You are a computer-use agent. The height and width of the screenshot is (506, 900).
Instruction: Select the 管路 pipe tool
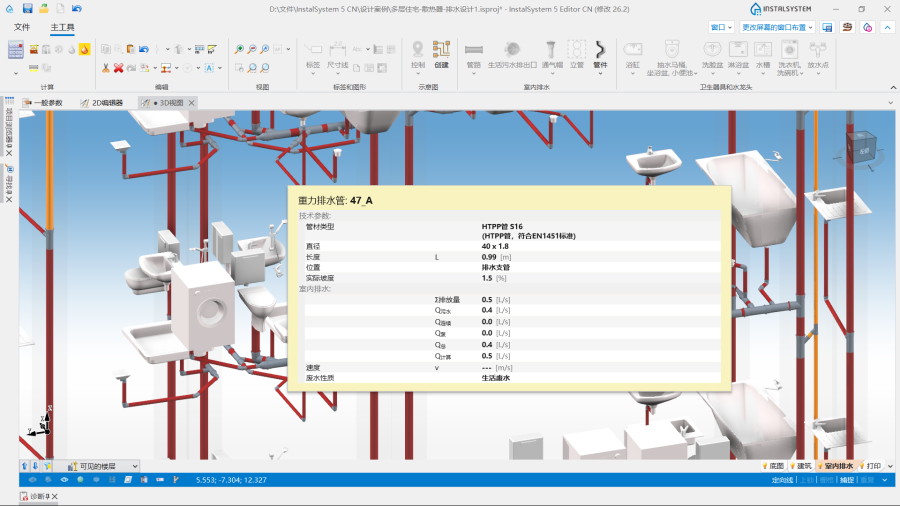[474, 55]
